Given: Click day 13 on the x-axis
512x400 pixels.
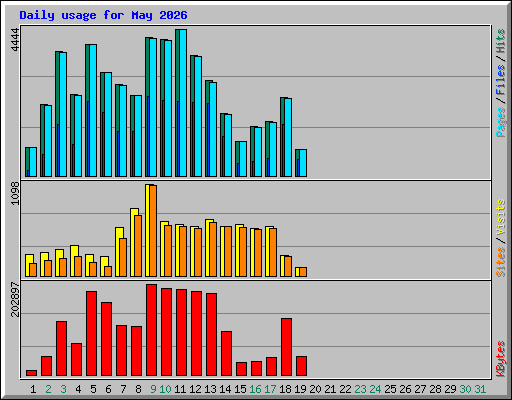Looking at the screenshot, I should [x=210, y=389].
